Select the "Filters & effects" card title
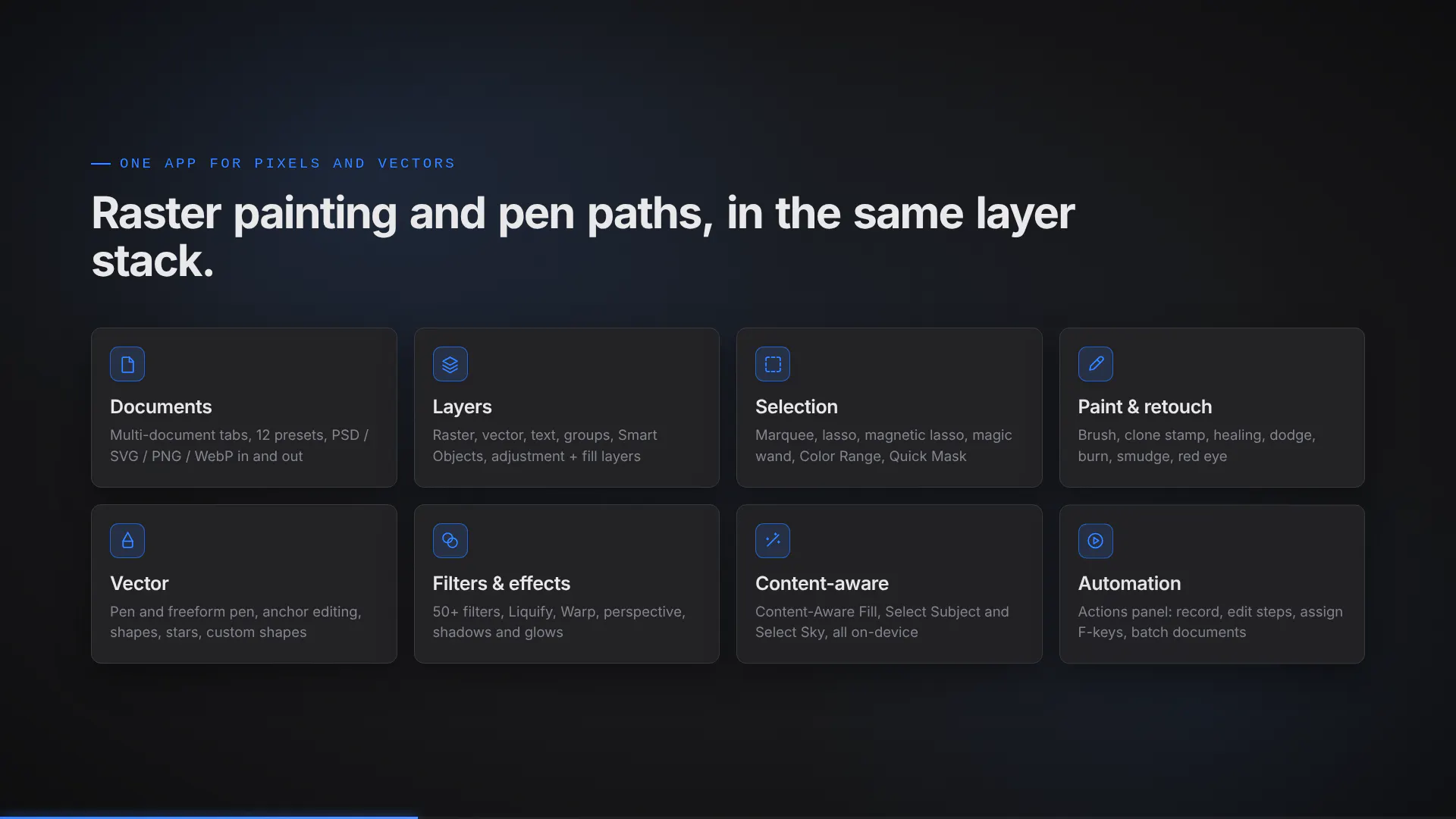 click(501, 584)
